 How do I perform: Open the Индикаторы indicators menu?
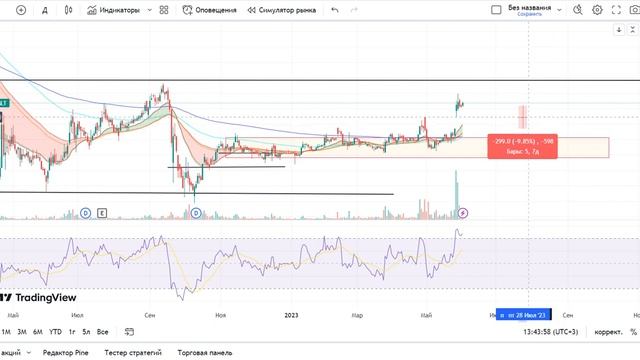[113, 10]
